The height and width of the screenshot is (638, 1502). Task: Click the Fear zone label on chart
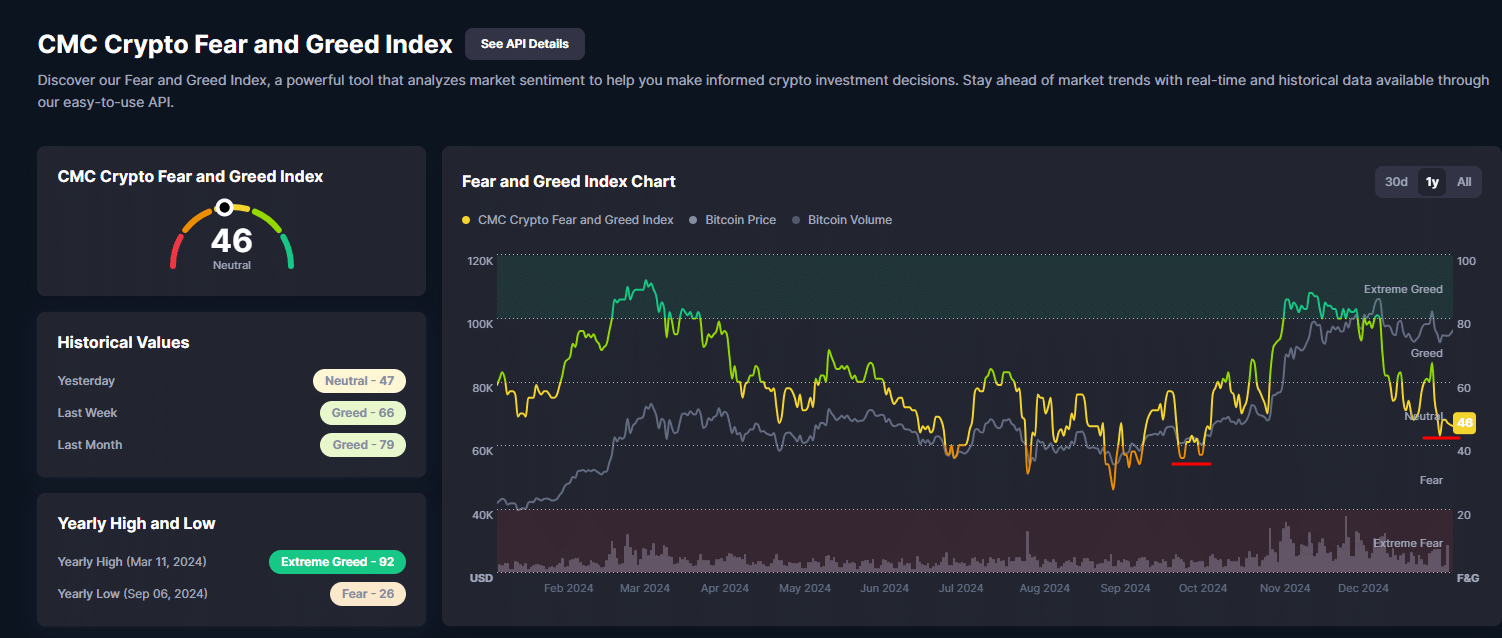1431,480
